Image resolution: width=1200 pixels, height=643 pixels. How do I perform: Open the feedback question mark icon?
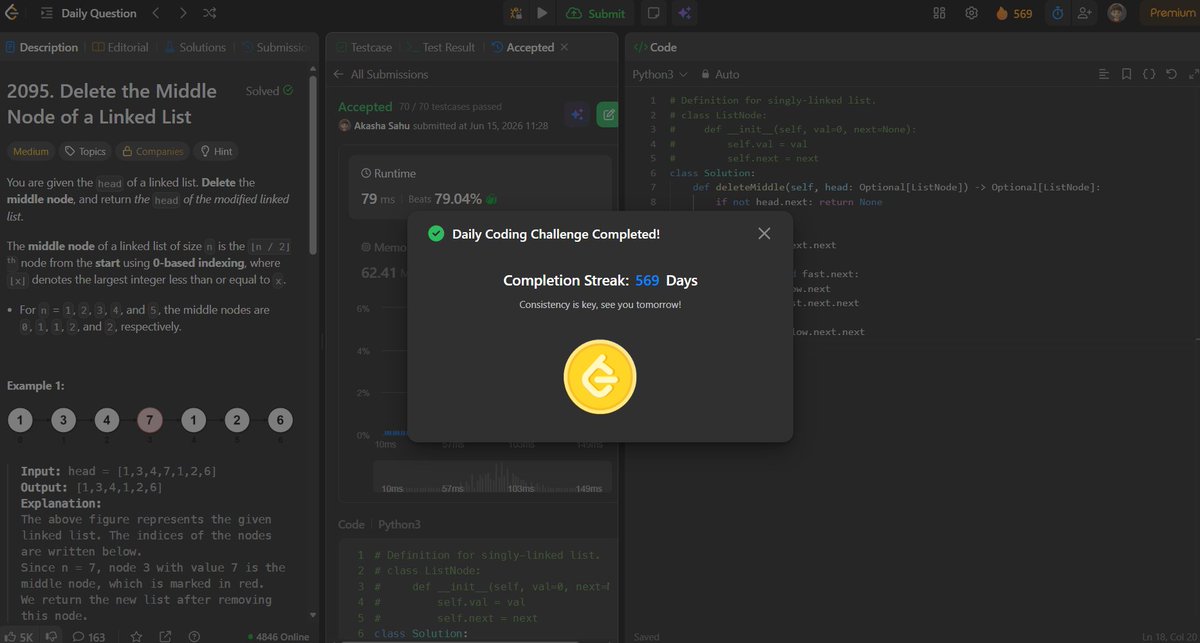coord(194,636)
